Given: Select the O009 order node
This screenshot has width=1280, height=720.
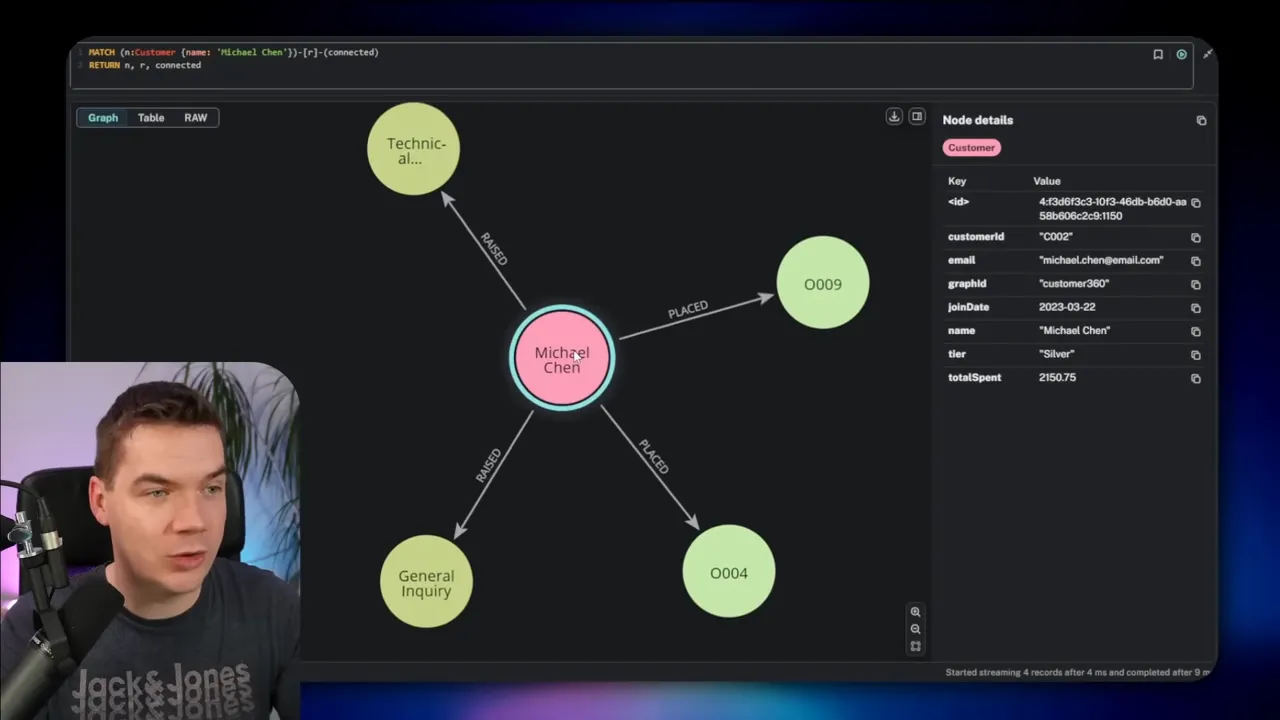Looking at the screenshot, I should (822, 284).
